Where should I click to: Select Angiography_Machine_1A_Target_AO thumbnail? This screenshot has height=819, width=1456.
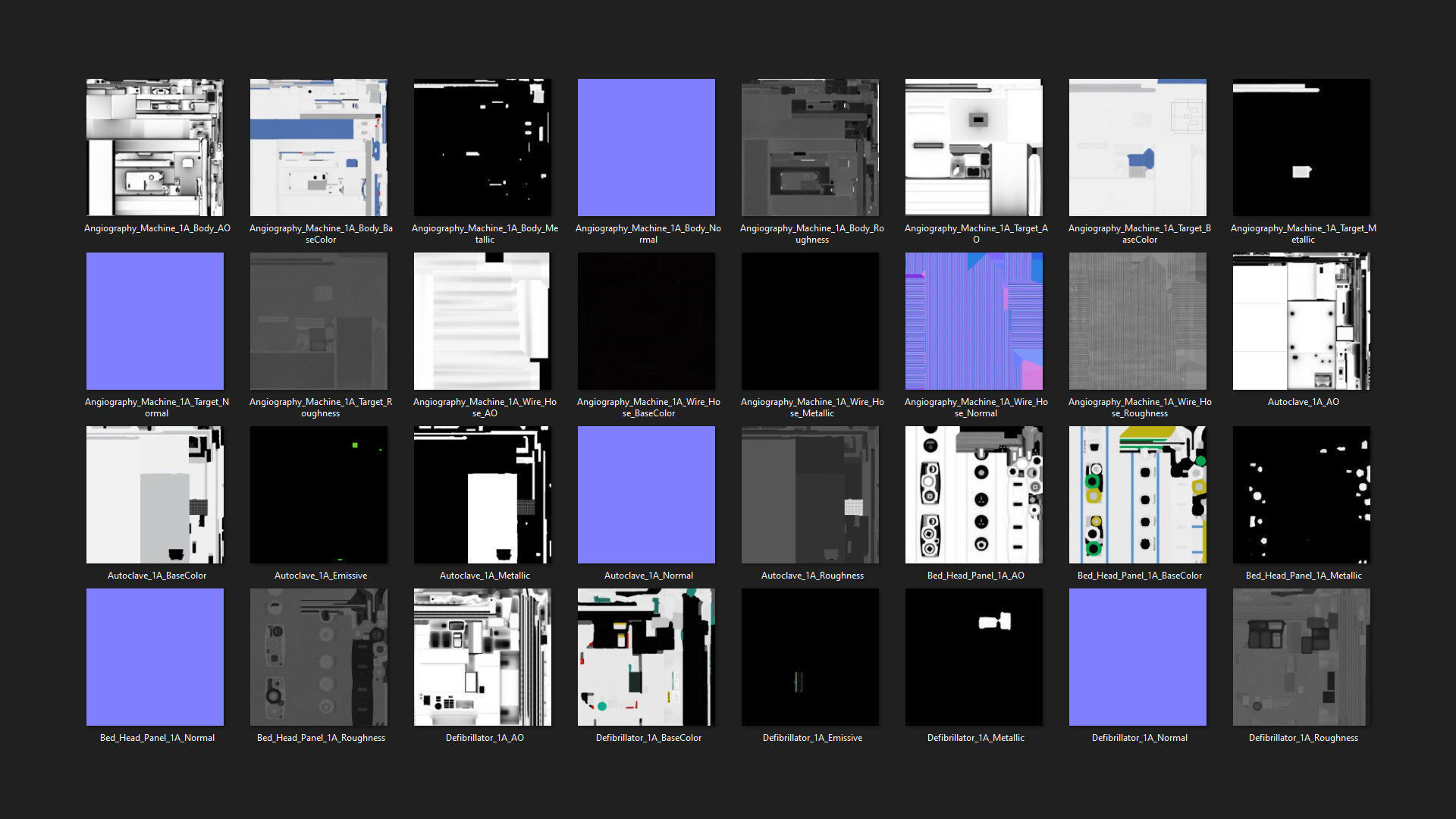974,147
